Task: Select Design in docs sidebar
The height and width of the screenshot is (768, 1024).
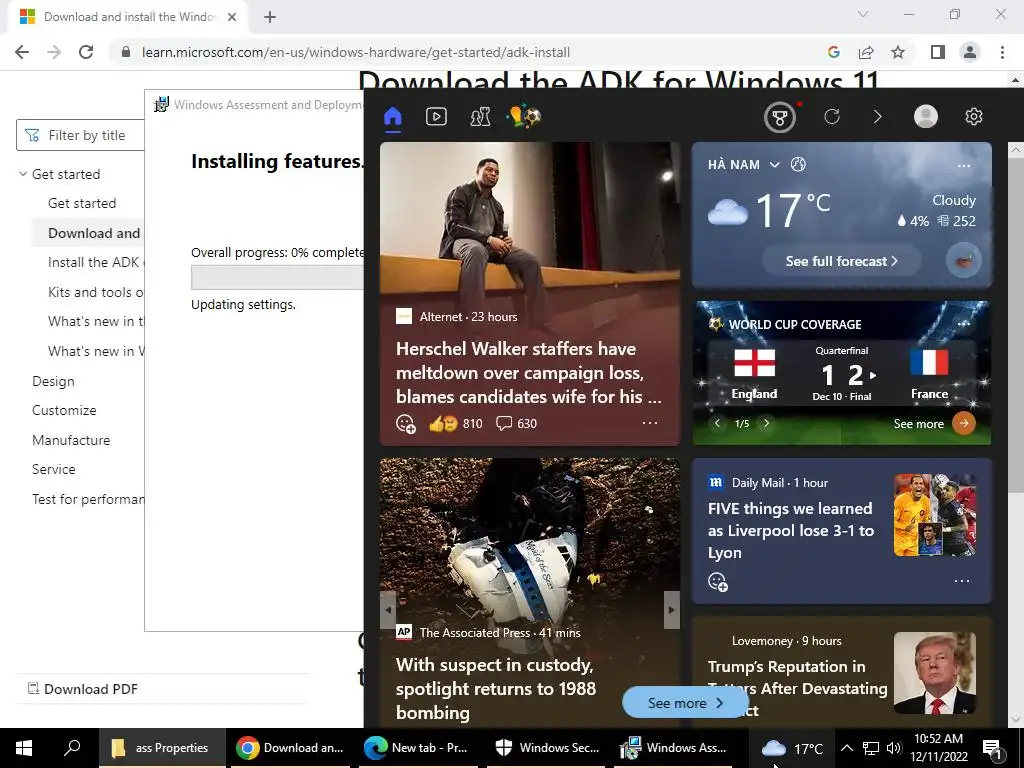Action: click(x=53, y=381)
